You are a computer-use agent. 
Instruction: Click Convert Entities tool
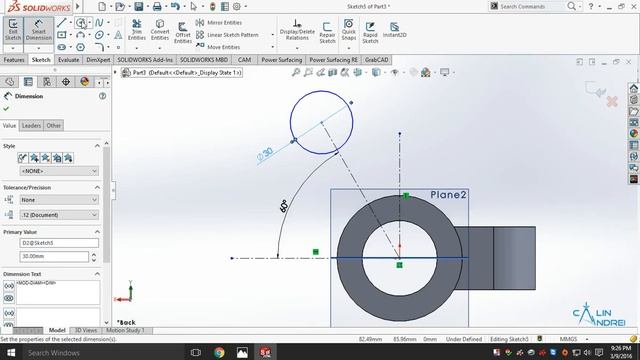160,29
